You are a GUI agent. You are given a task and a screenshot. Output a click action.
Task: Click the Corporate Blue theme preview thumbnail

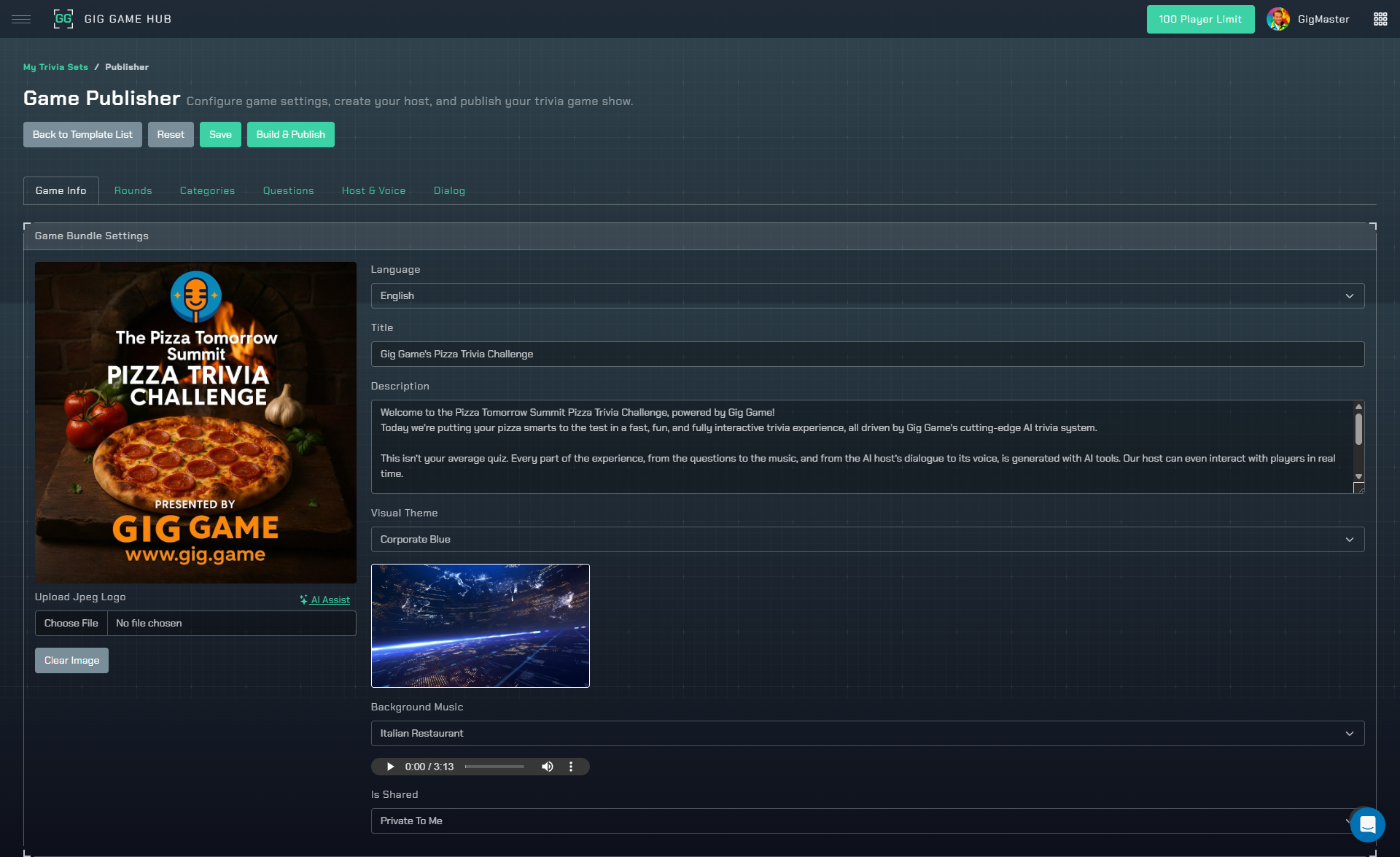(480, 625)
